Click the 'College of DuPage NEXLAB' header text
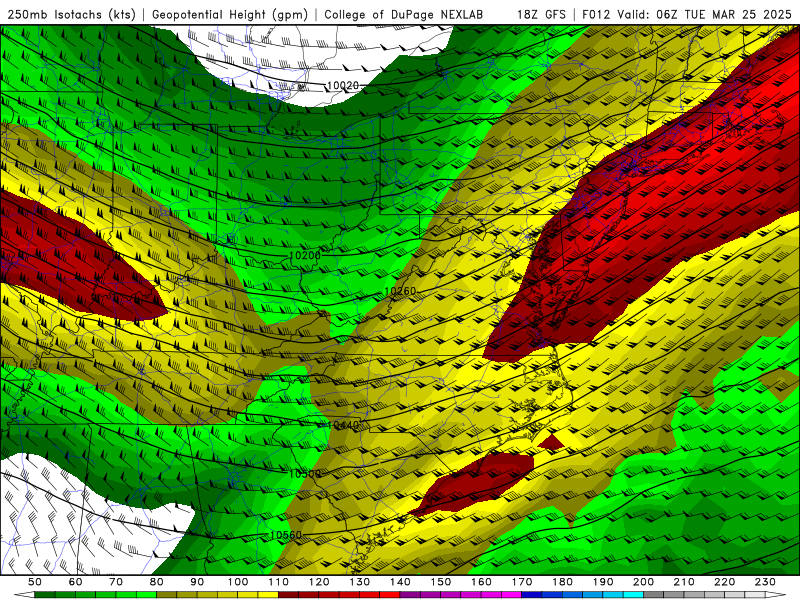The image size is (800, 600). 404,14
